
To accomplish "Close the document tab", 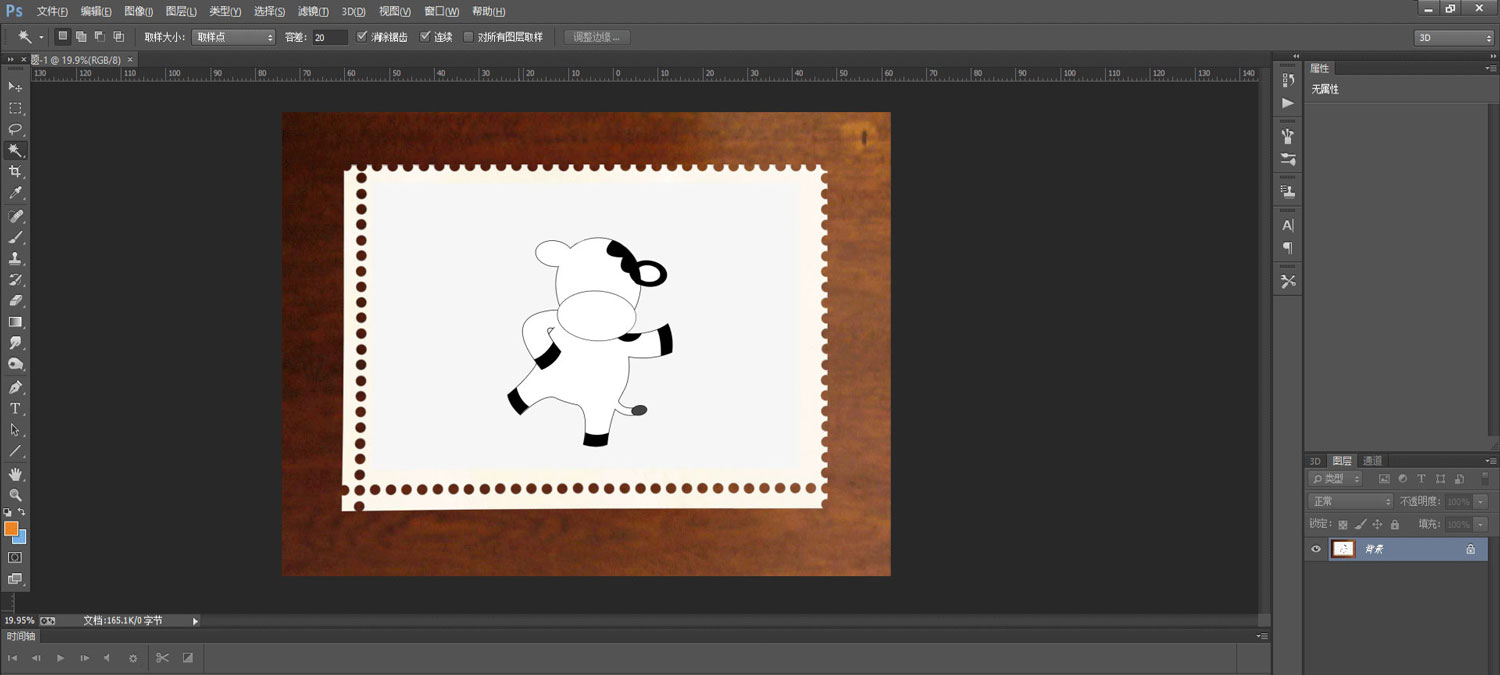I will point(130,60).
